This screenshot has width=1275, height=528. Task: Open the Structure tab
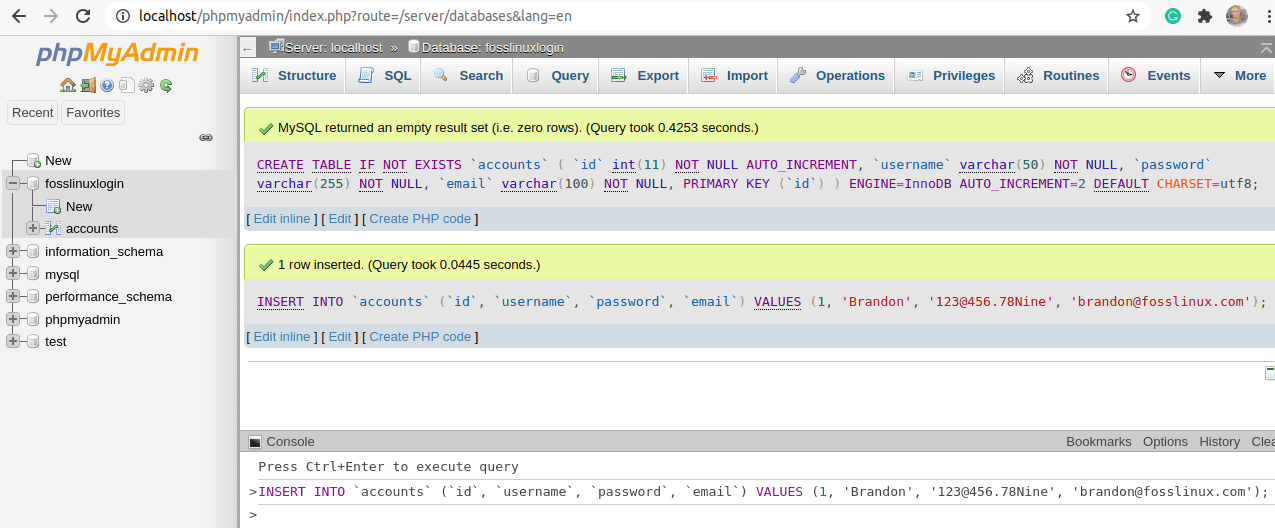[x=293, y=76]
